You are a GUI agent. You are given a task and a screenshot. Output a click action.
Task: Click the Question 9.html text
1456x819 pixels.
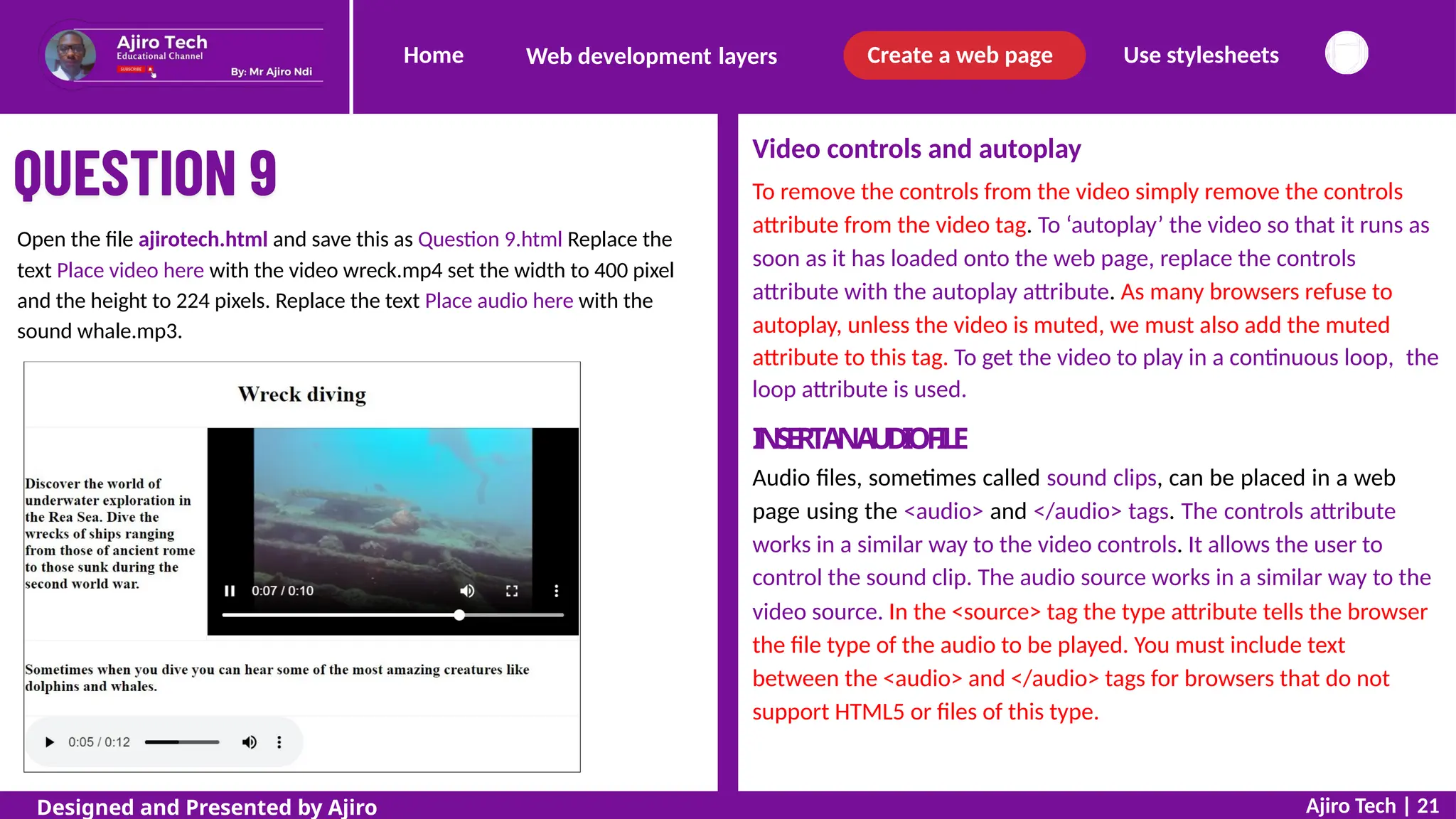click(490, 240)
